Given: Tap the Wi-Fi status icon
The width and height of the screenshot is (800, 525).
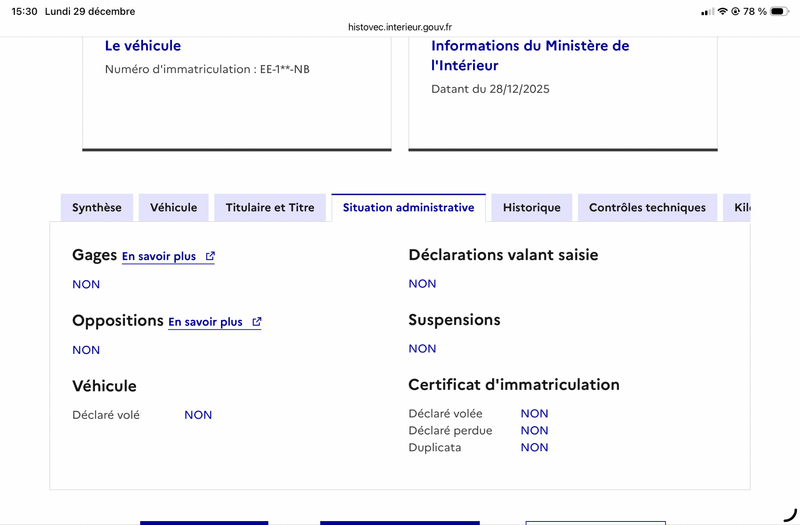Looking at the screenshot, I should [x=722, y=11].
